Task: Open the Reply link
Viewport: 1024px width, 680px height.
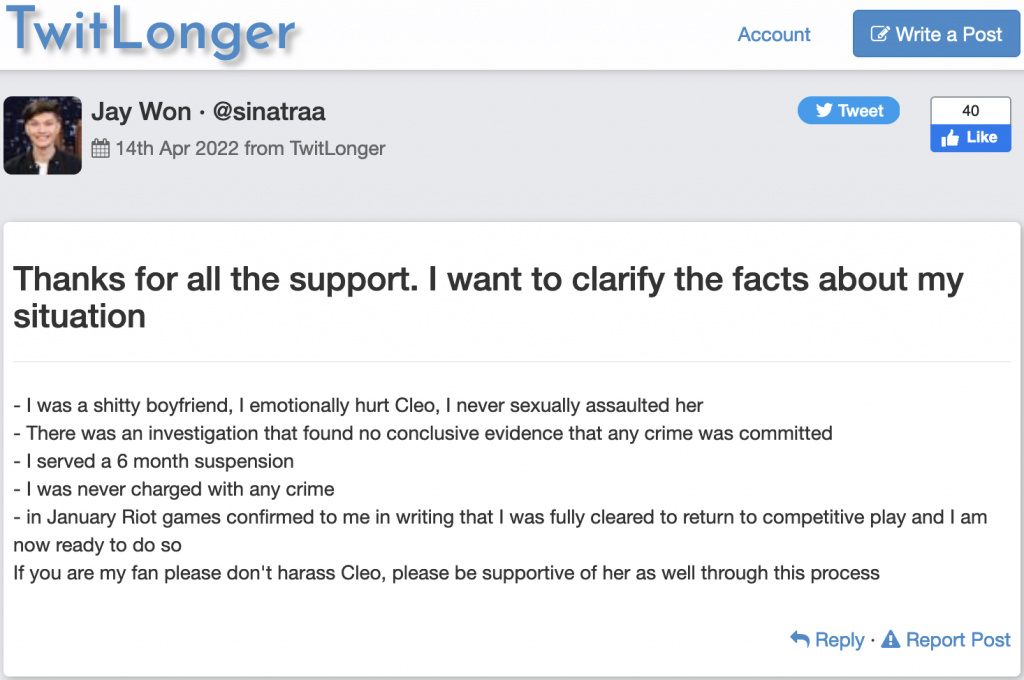Action: tap(839, 639)
